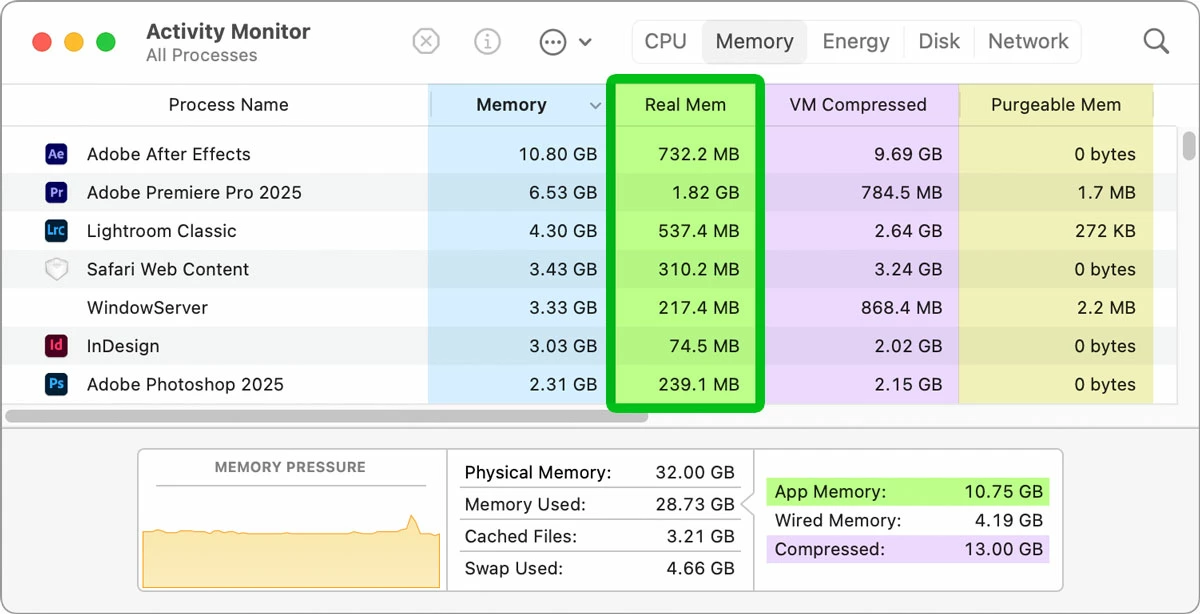
Task: Open the Disk tab
Action: [939, 41]
